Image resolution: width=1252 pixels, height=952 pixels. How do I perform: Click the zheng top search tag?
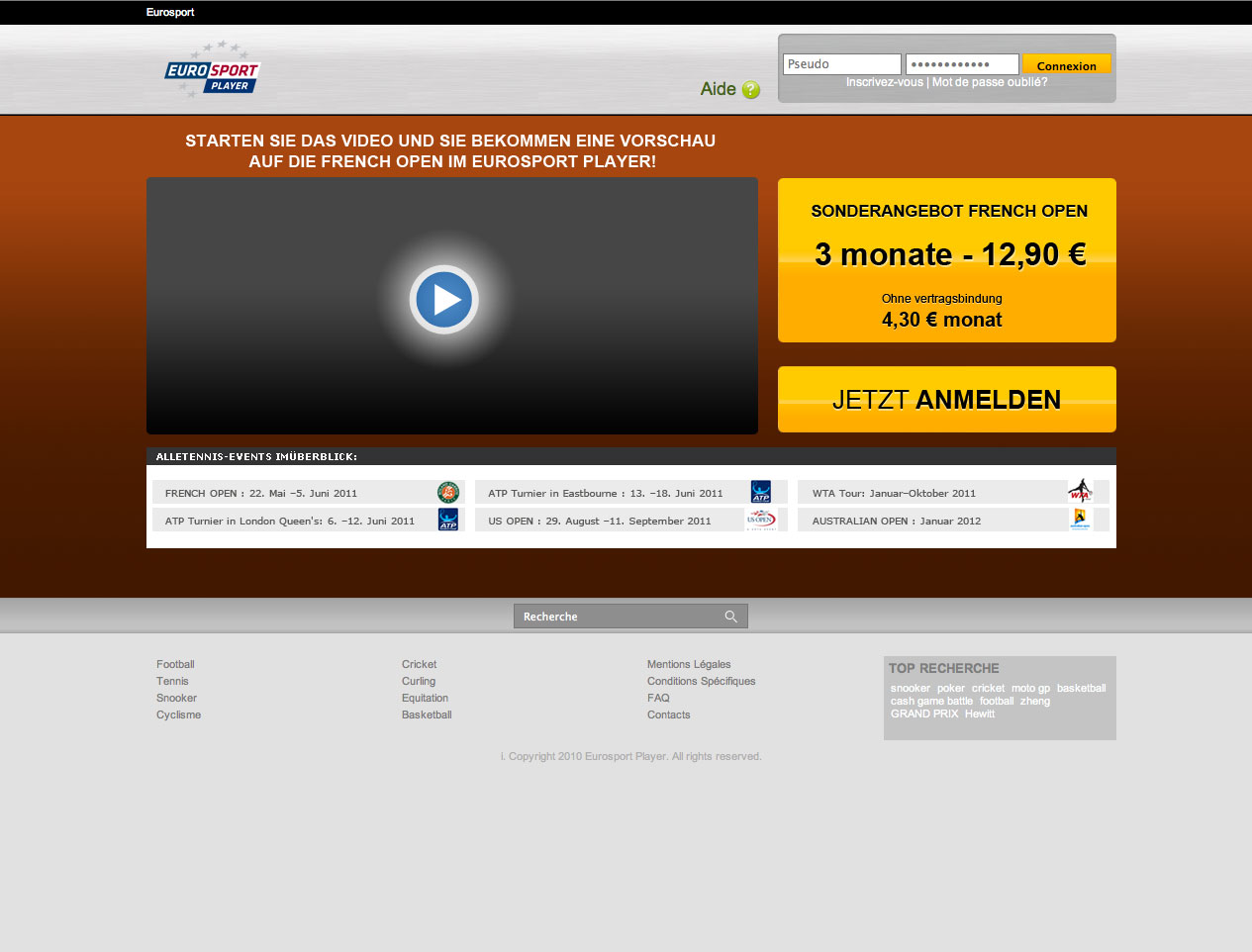click(x=1035, y=701)
